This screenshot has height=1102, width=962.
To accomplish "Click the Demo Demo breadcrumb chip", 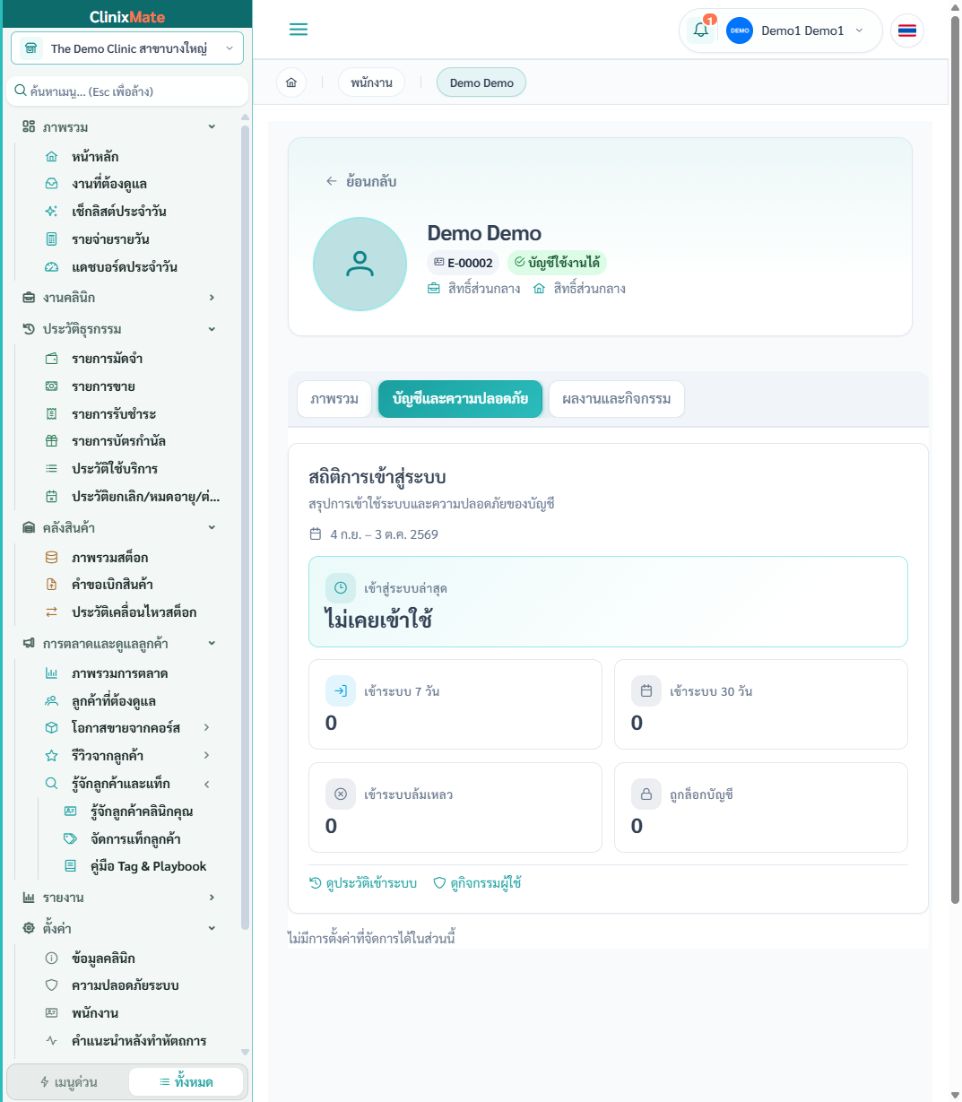I will pyautogui.click(x=481, y=83).
